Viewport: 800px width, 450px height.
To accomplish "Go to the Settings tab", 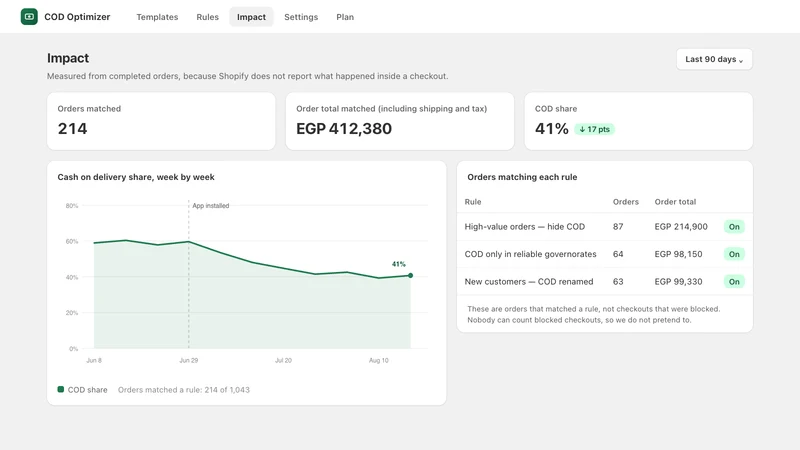I will [x=301, y=17].
